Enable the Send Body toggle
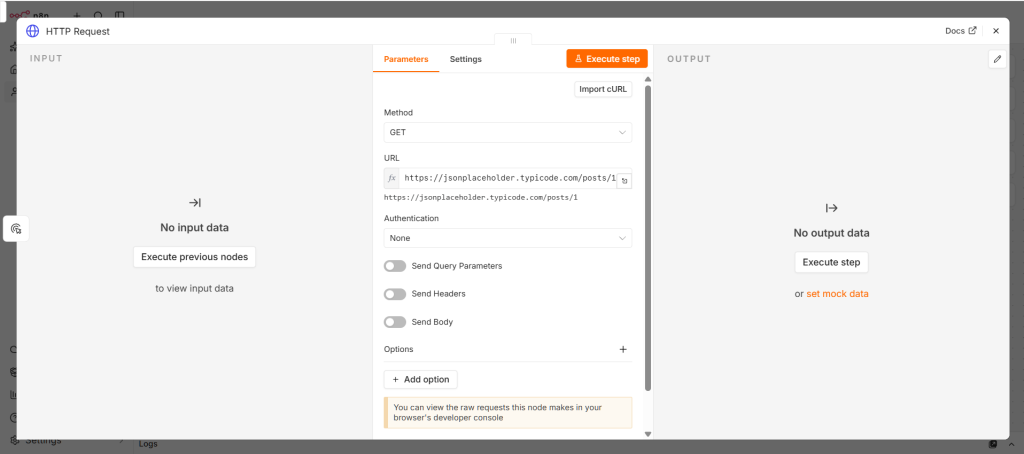1024x454 pixels. pyautogui.click(x=395, y=322)
